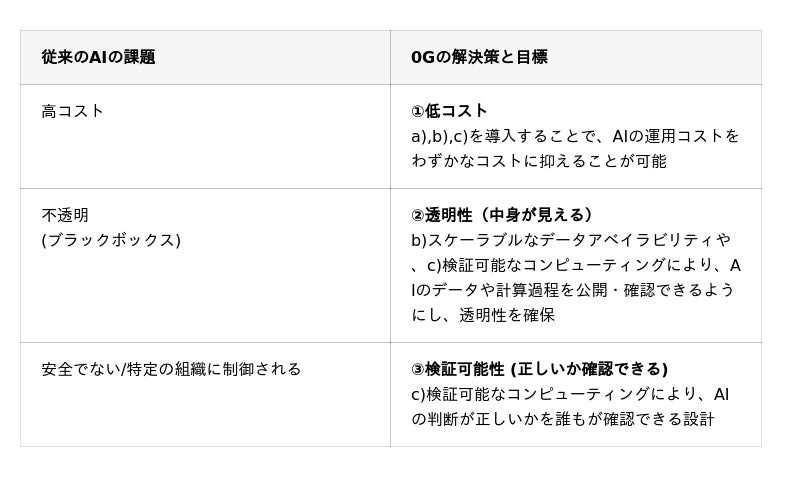Viewport: 800px width, 477px height.
Task: Click the 従来のAIの課題 column header
Action: click(x=98, y=57)
